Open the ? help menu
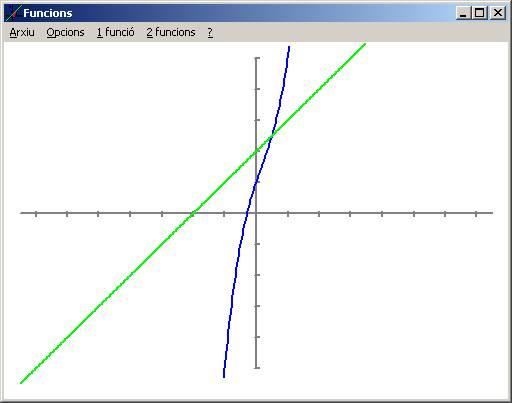Screen dimensions: 512x403 (210, 32)
